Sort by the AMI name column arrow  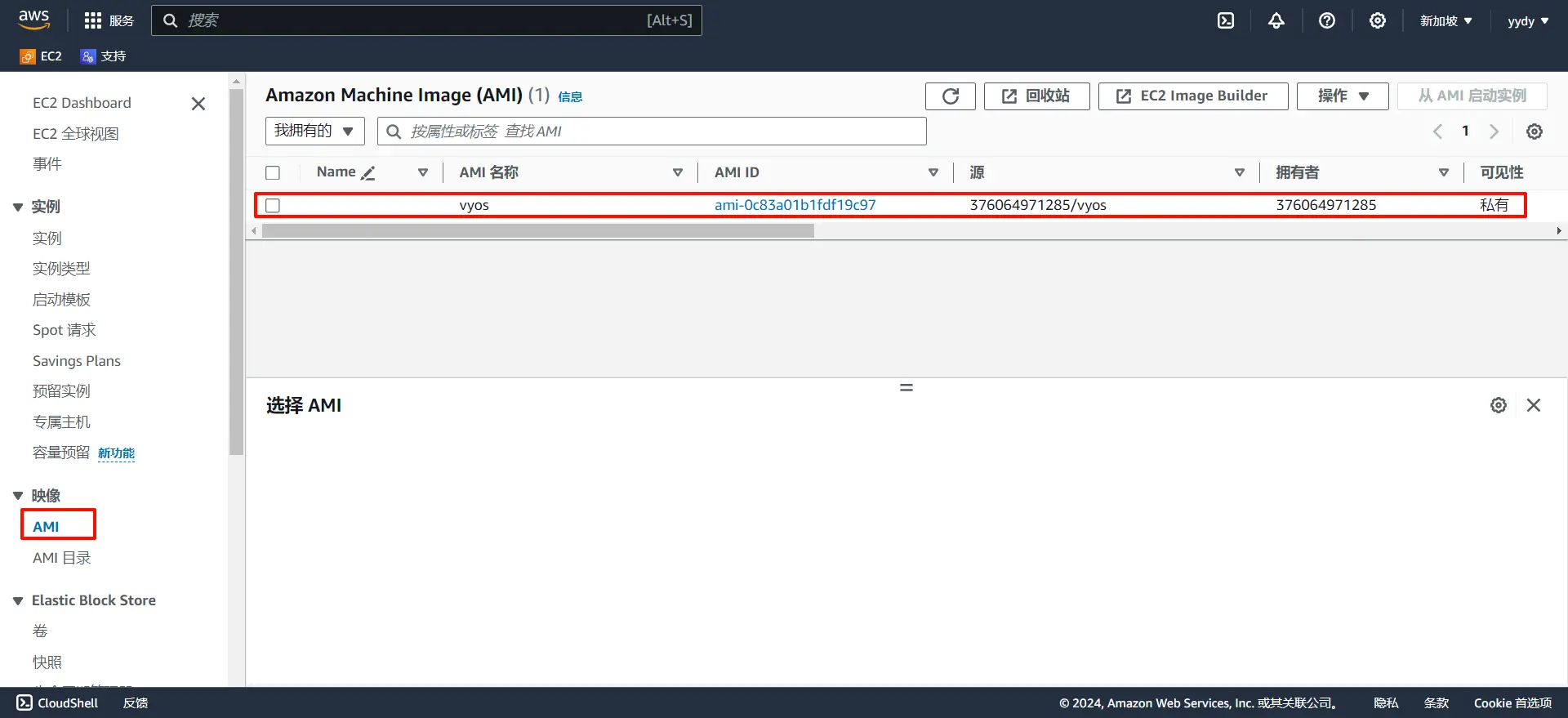[678, 172]
